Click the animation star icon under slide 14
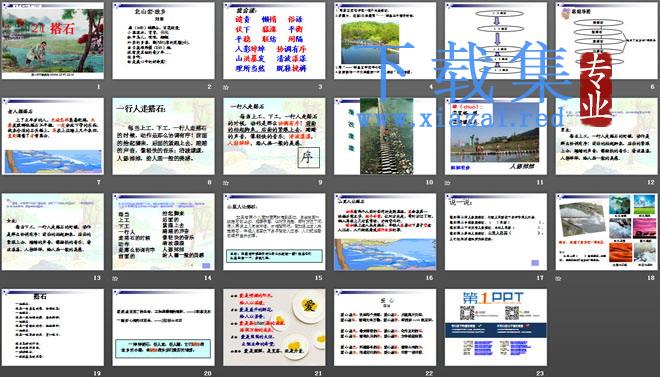 115,279
